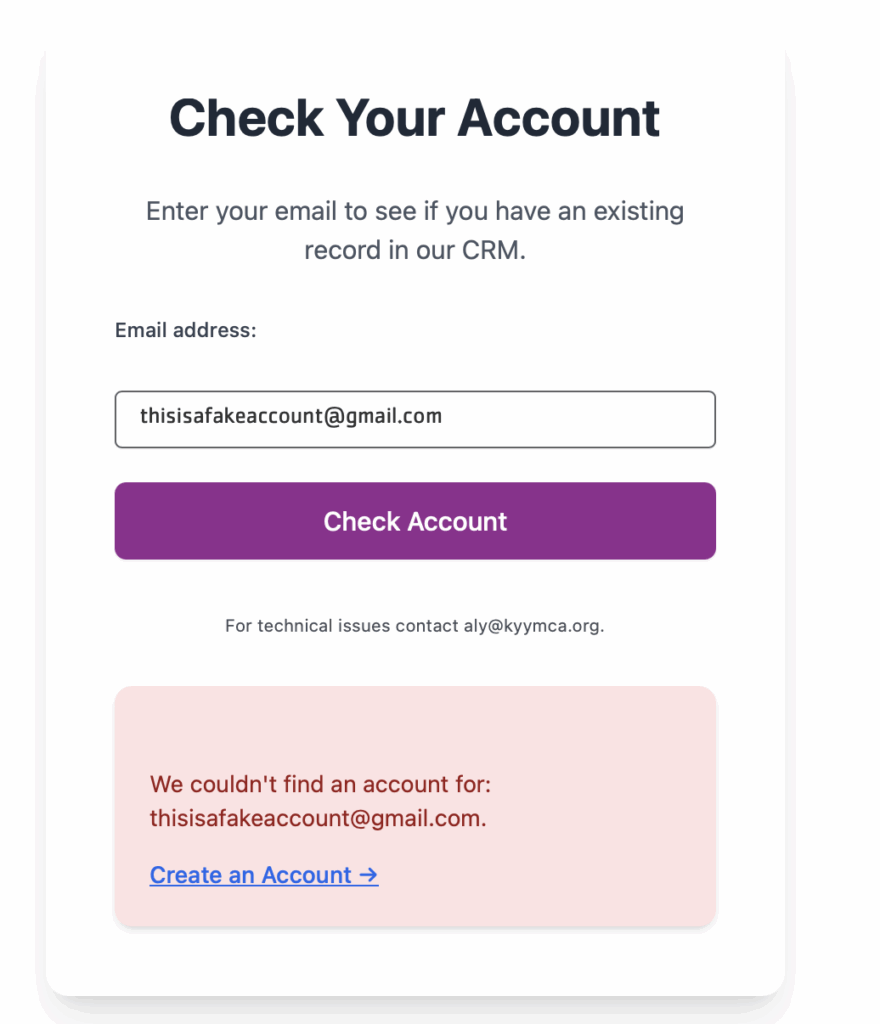880x1024 pixels.
Task: Click the purple Check Account button
Action: pyautogui.click(x=415, y=520)
